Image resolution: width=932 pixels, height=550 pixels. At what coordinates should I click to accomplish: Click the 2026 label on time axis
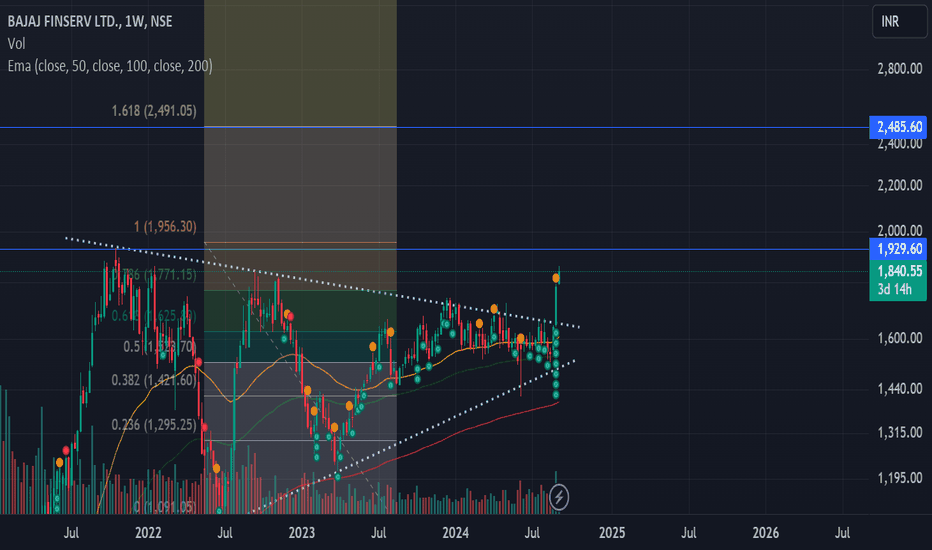(x=766, y=533)
